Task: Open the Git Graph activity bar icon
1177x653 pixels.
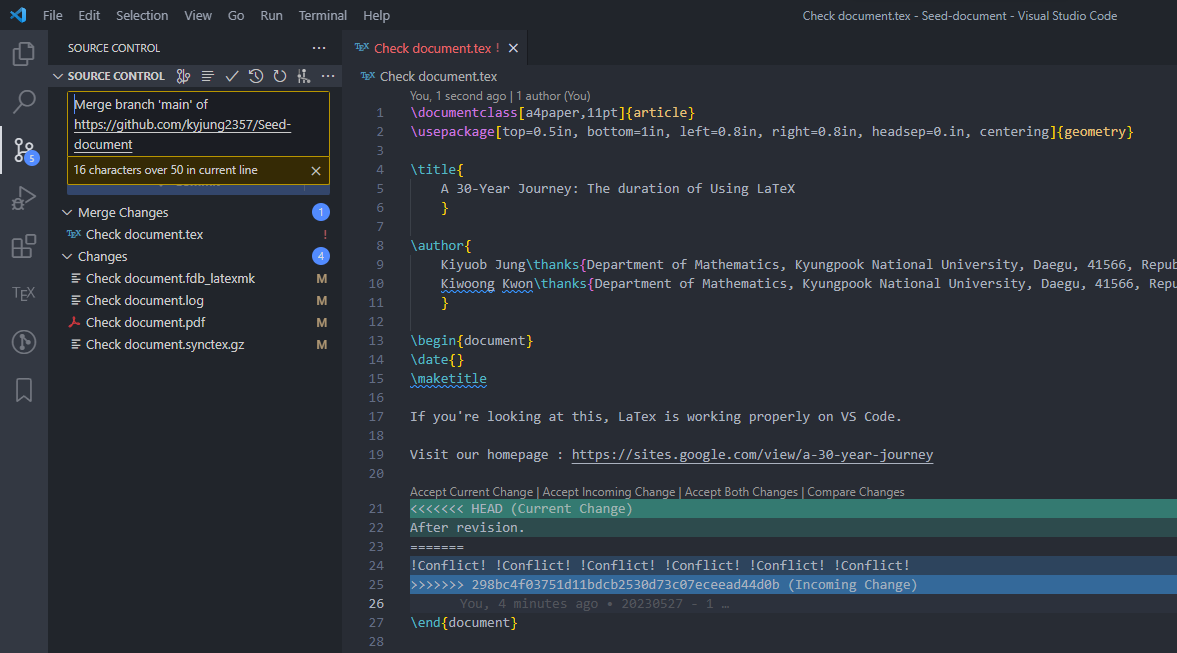Action: tap(24, 342)
